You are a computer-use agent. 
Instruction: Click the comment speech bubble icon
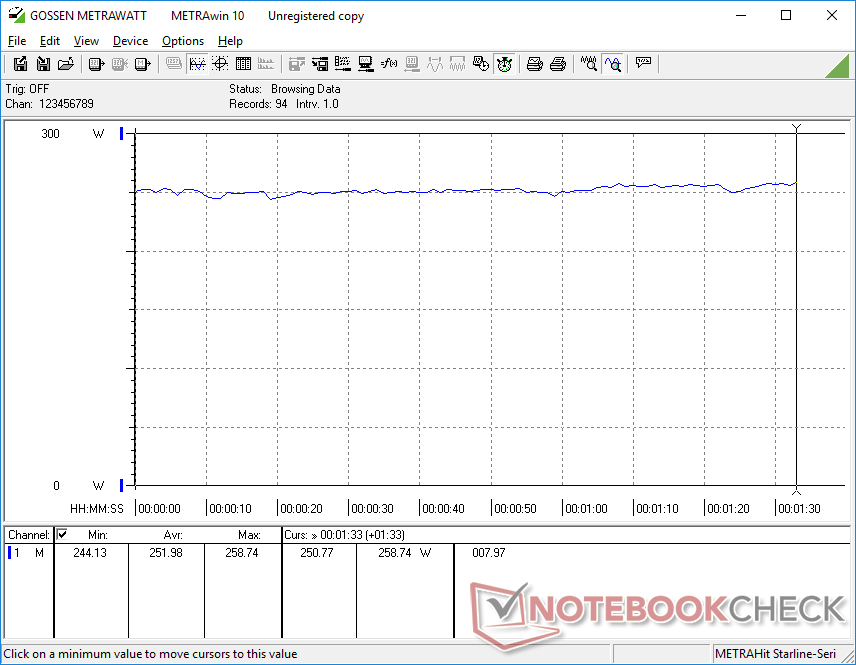[x=643, y=63]
